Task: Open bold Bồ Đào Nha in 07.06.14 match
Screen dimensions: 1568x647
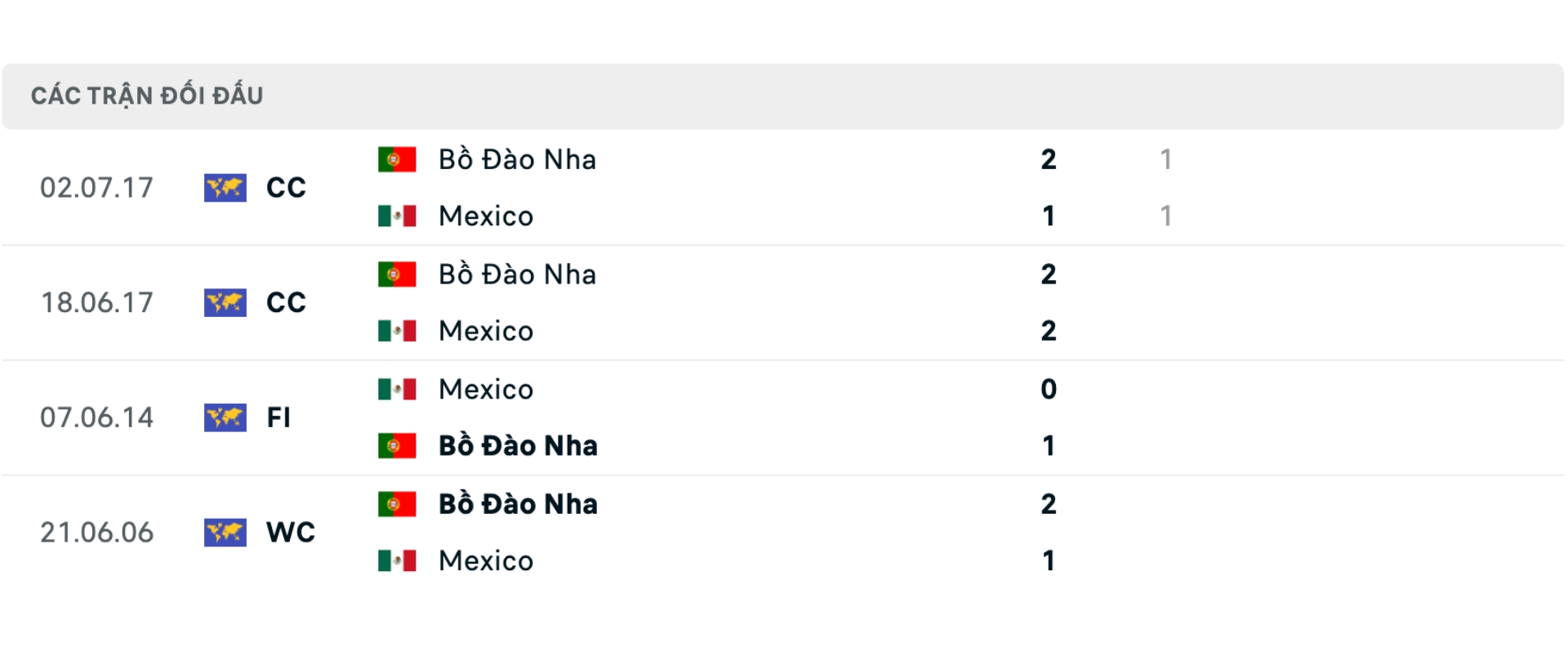Action: [x=518, y=446]
